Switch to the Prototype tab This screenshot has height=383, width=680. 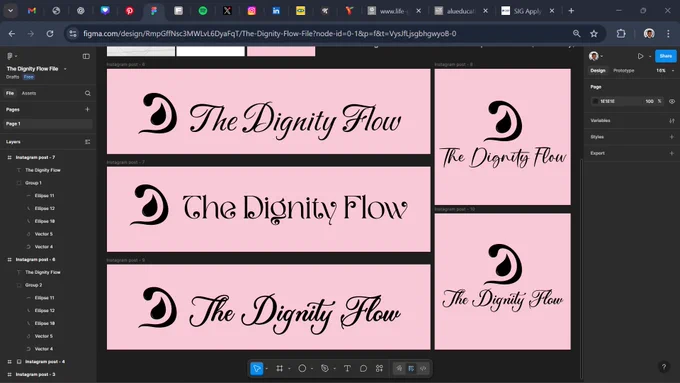[624, 71]
